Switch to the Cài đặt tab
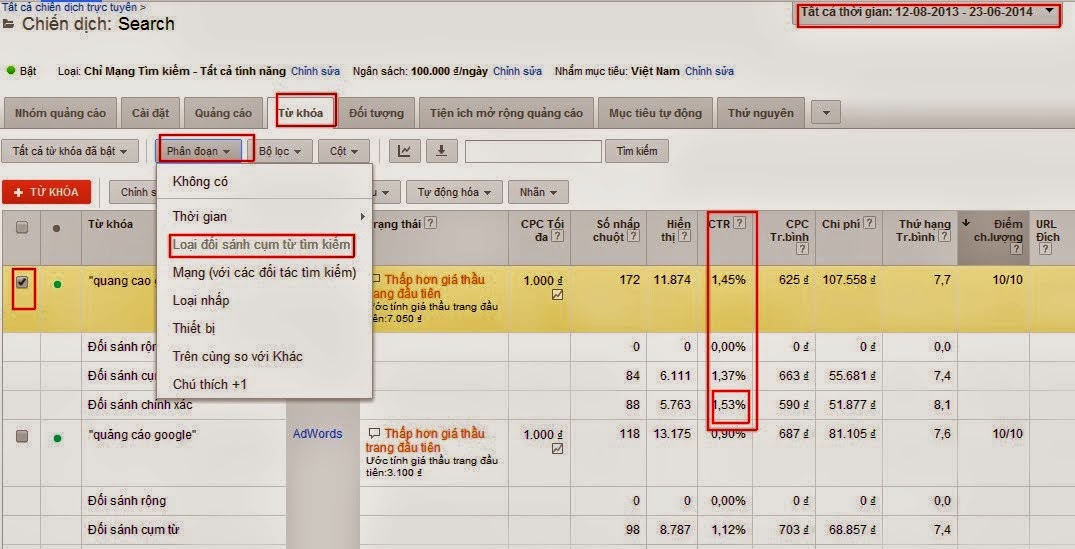 (x=150, y=113)
